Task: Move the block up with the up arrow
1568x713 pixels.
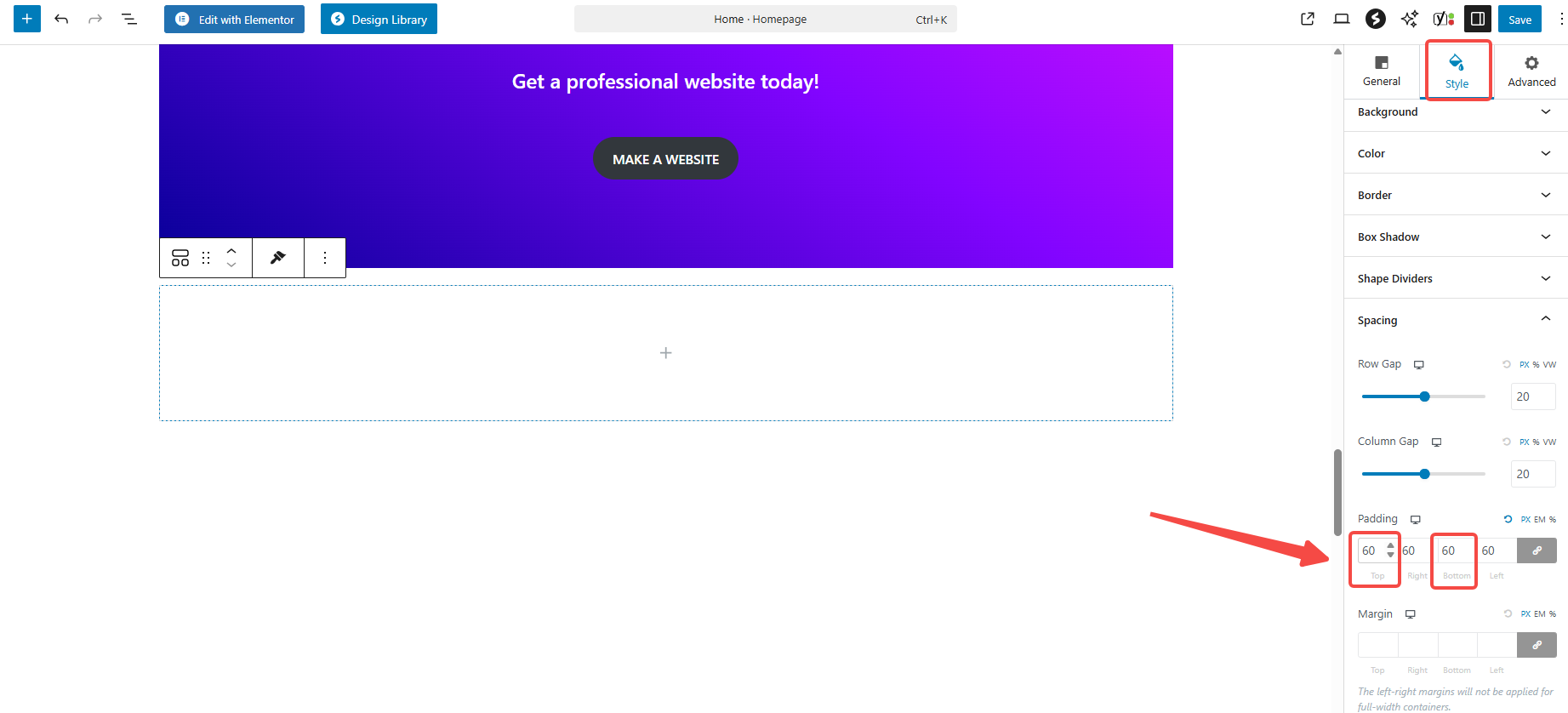Action: click(231, 250)
